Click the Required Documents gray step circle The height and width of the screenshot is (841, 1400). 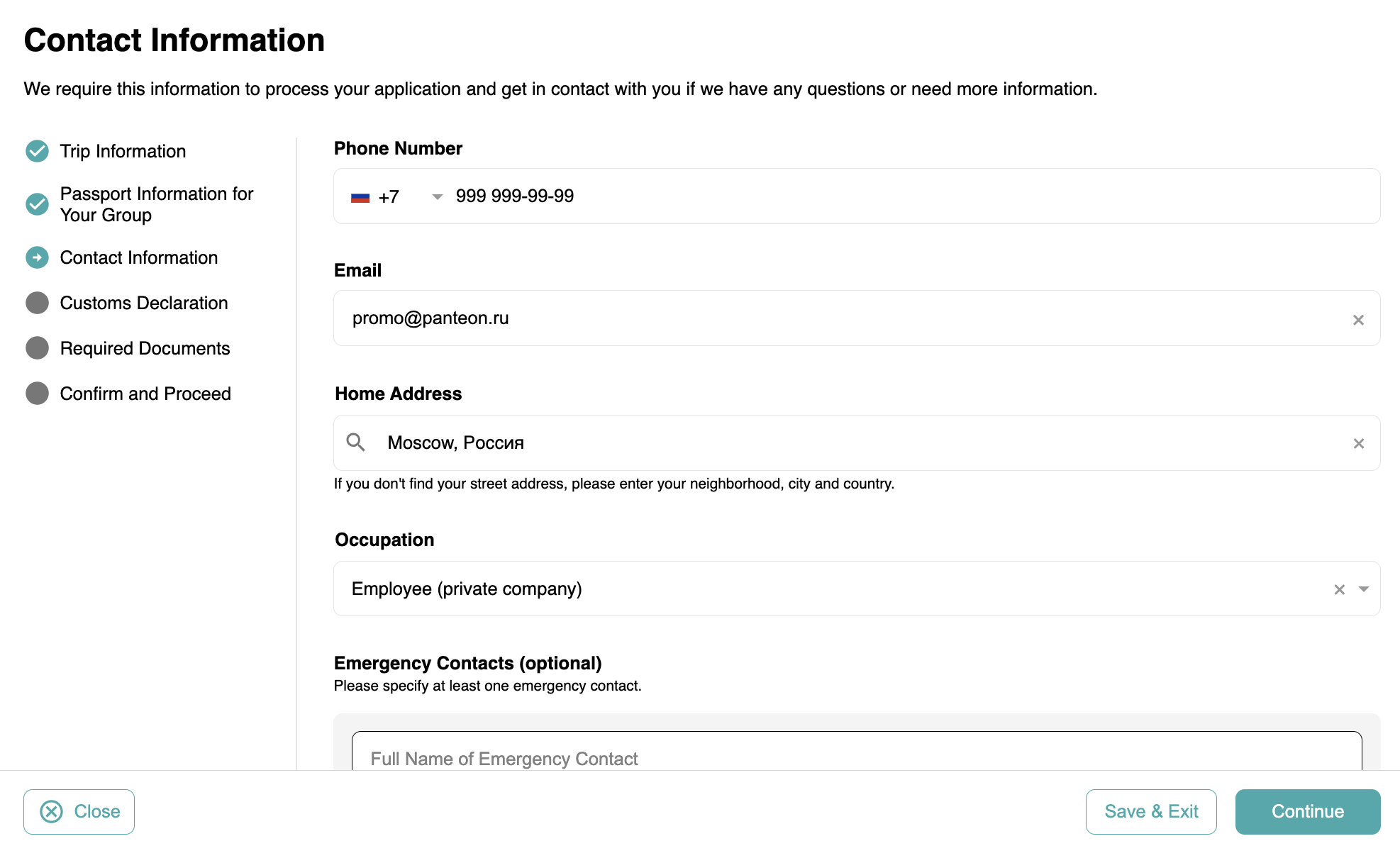37,348
